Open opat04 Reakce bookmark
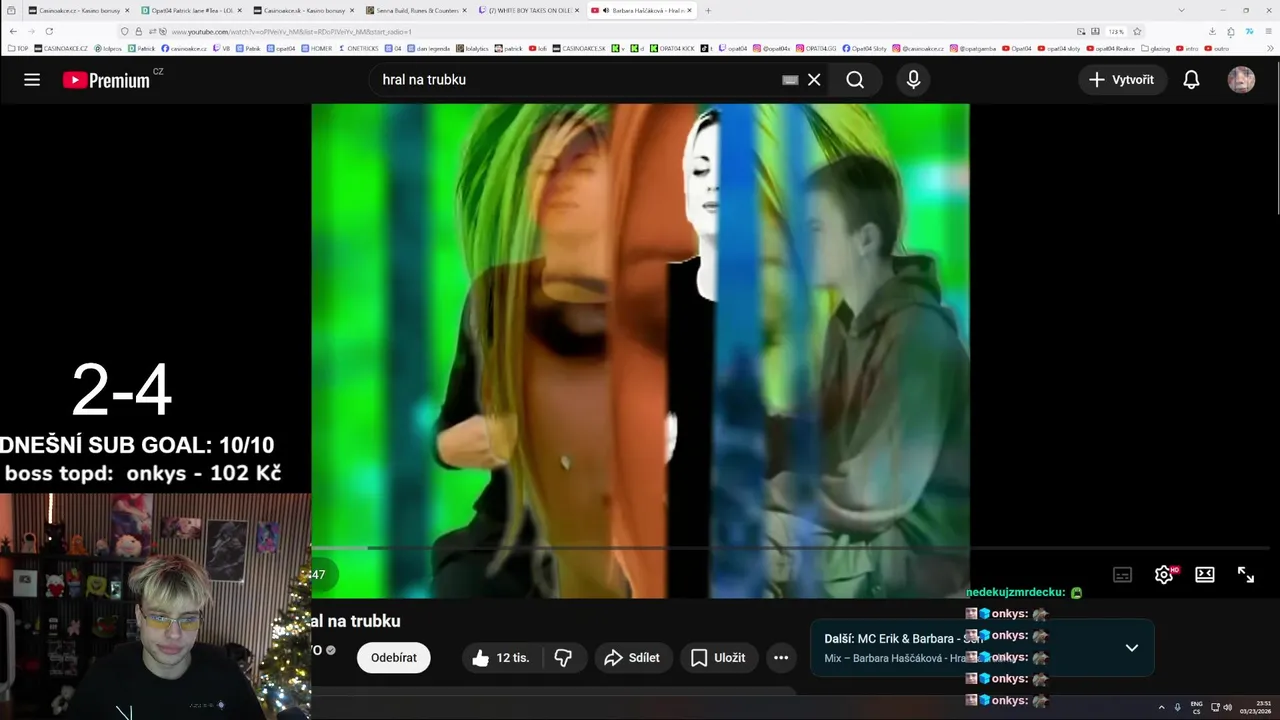Image resolution: width=1280 pixels, height=720 pixels. click(x=1110, y=48)
